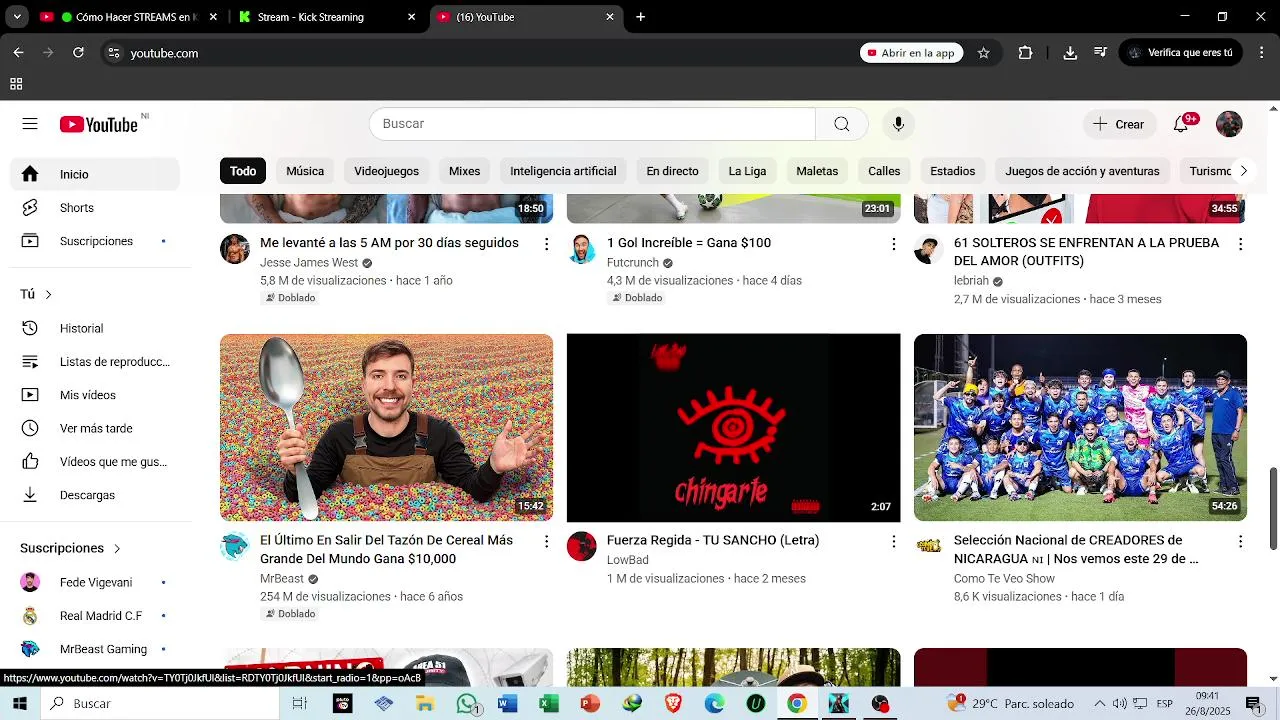Open Fede Vigevani subscription
This screenshot has width=1280, height=720.
(96, 582)
